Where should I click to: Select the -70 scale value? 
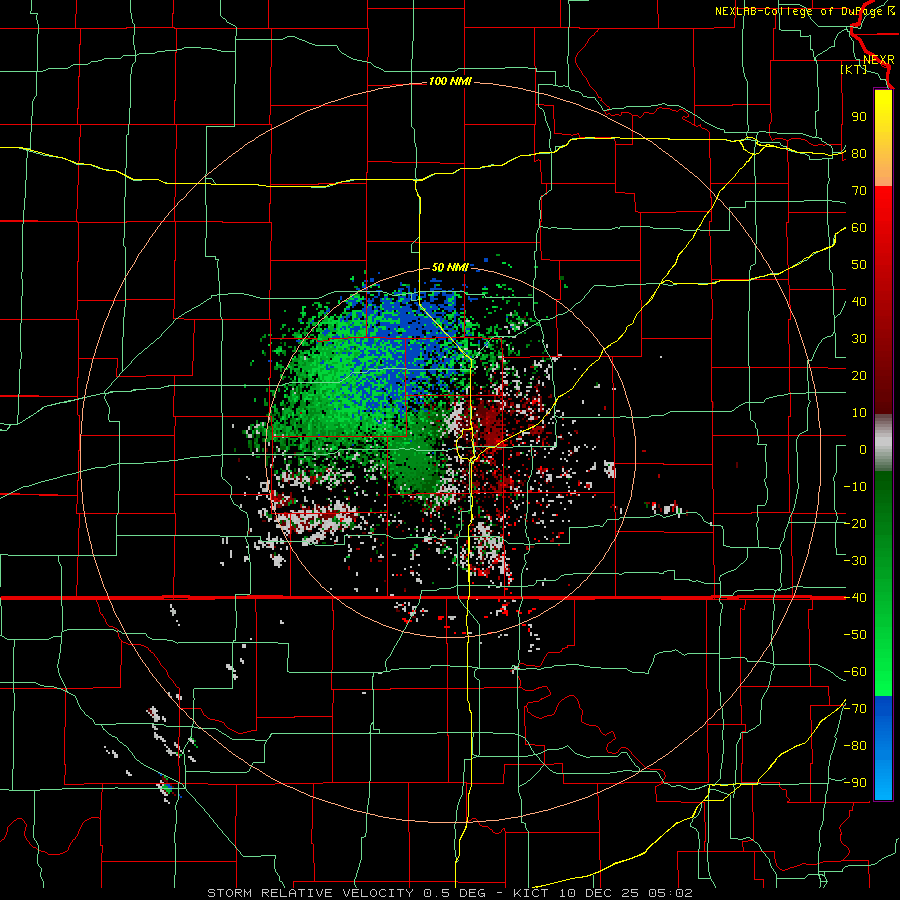[x=855, y=709]
